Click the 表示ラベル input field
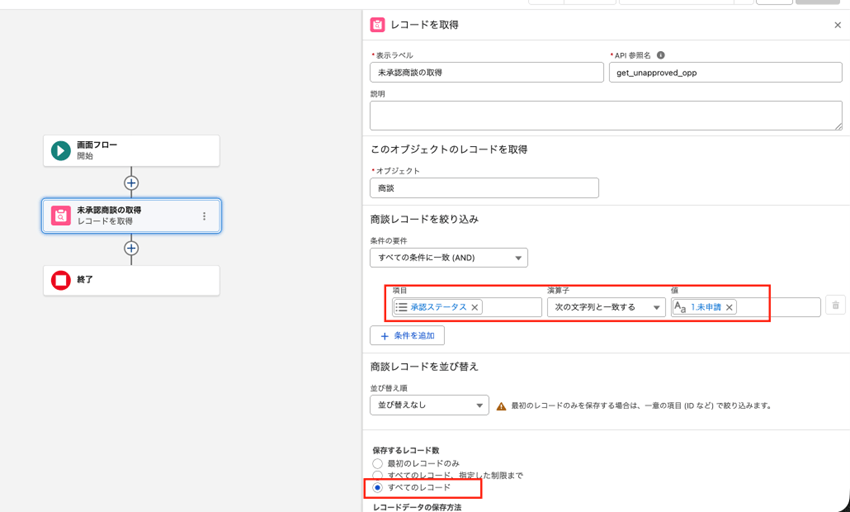850x512 pixels. pyautogui.click(x=486, y=73)
